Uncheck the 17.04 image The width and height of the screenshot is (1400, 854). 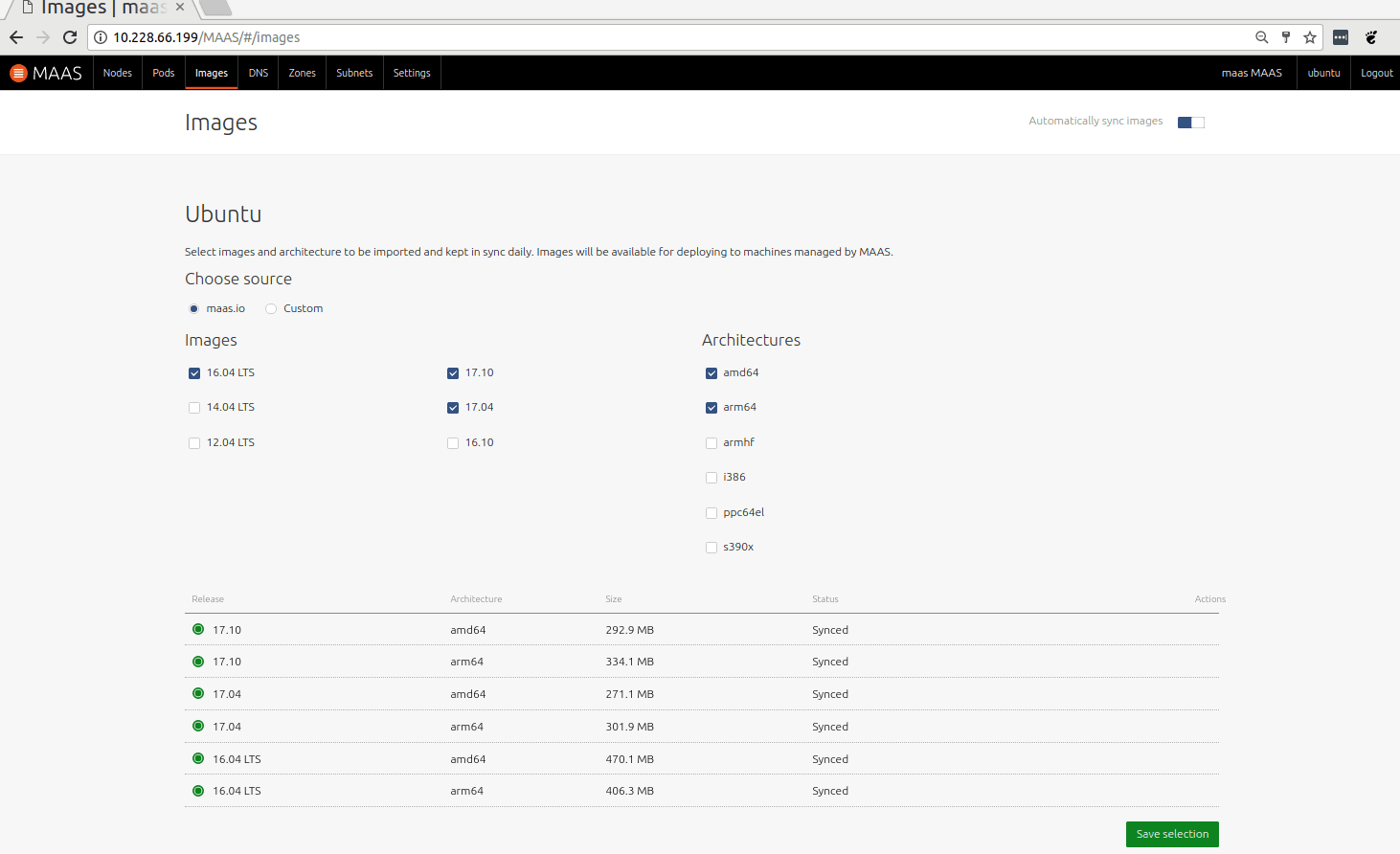pos(453,408)
